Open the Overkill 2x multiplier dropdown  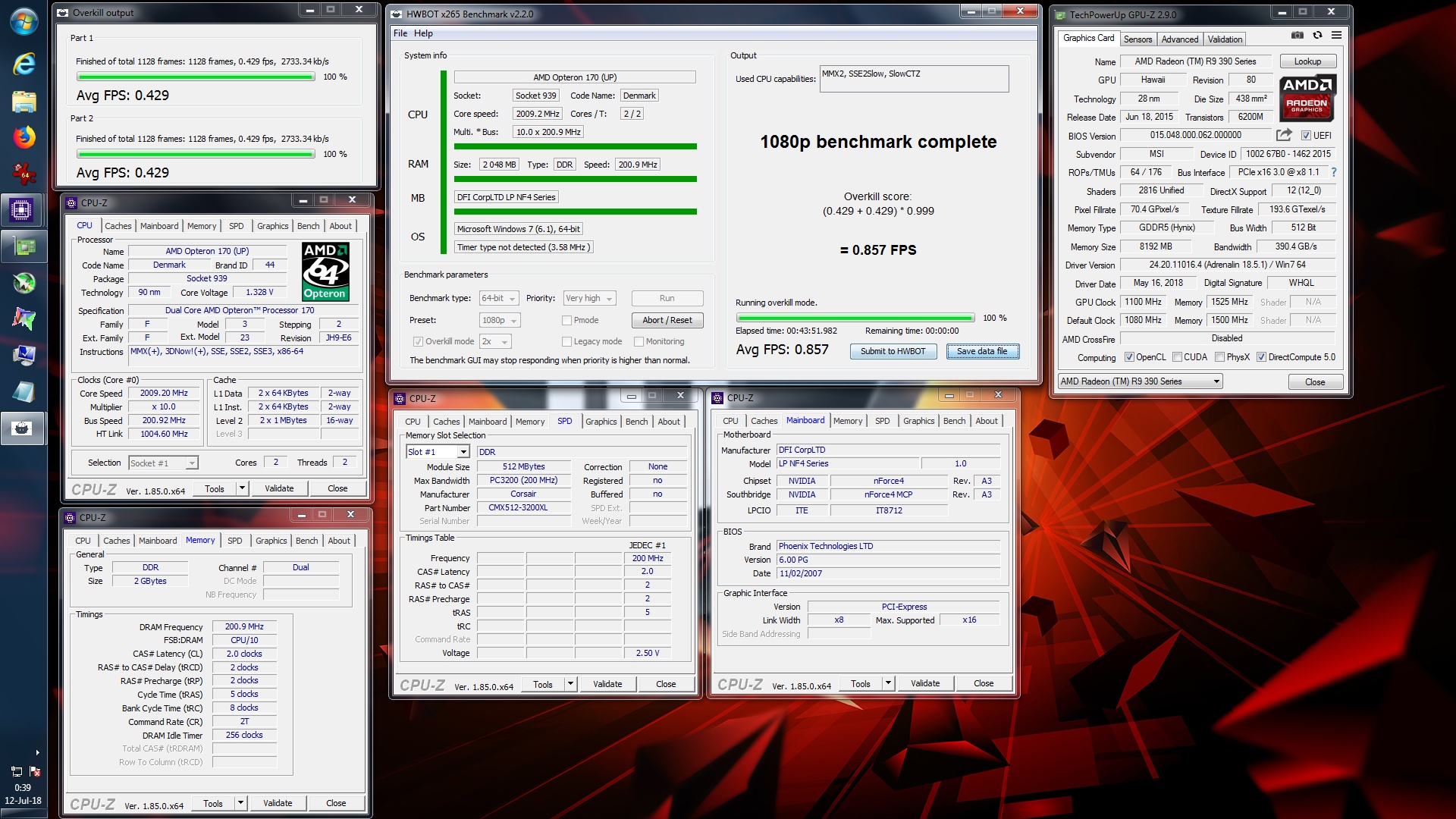[x=495, y=341]
